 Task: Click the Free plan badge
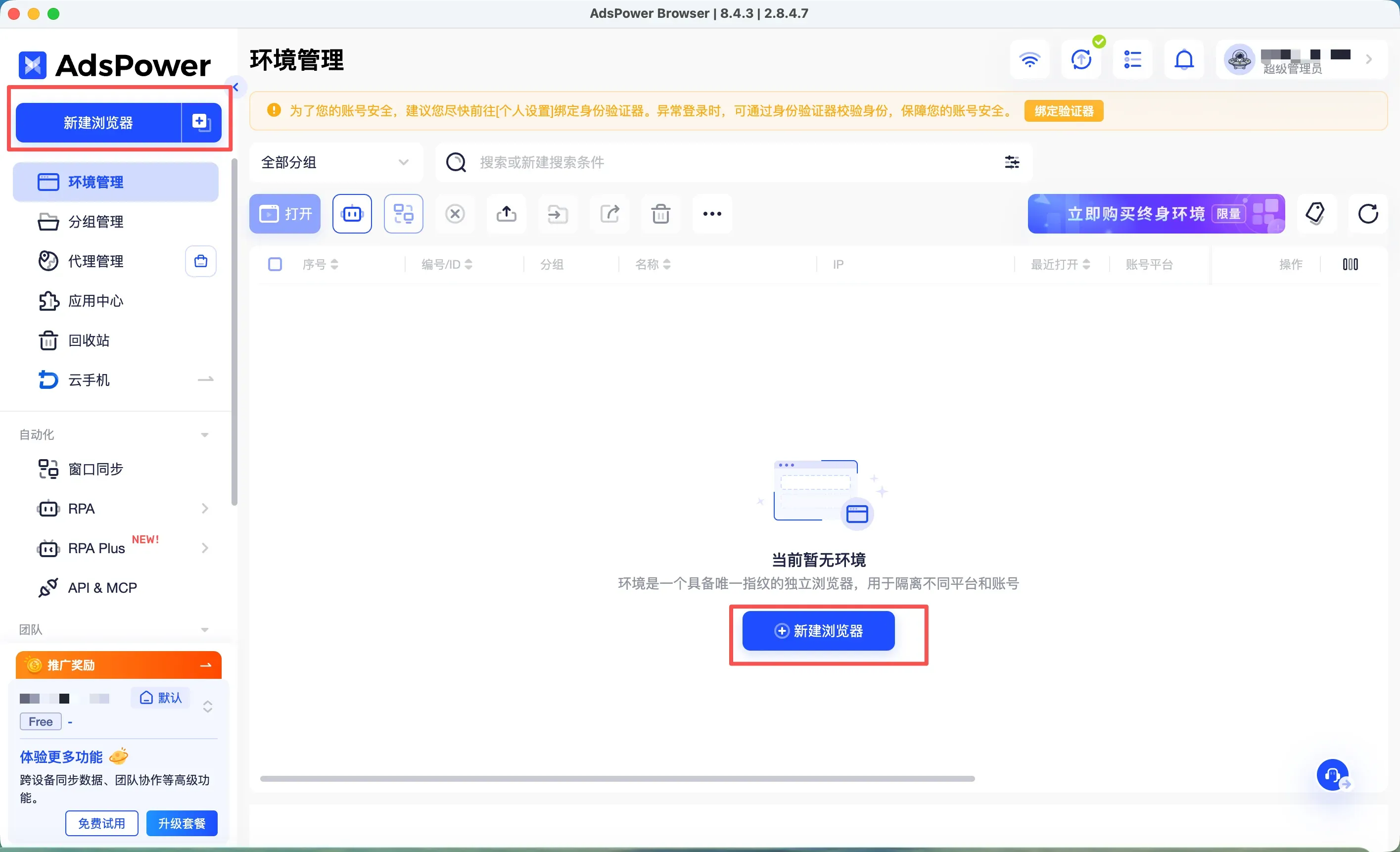tap(41, 722)
